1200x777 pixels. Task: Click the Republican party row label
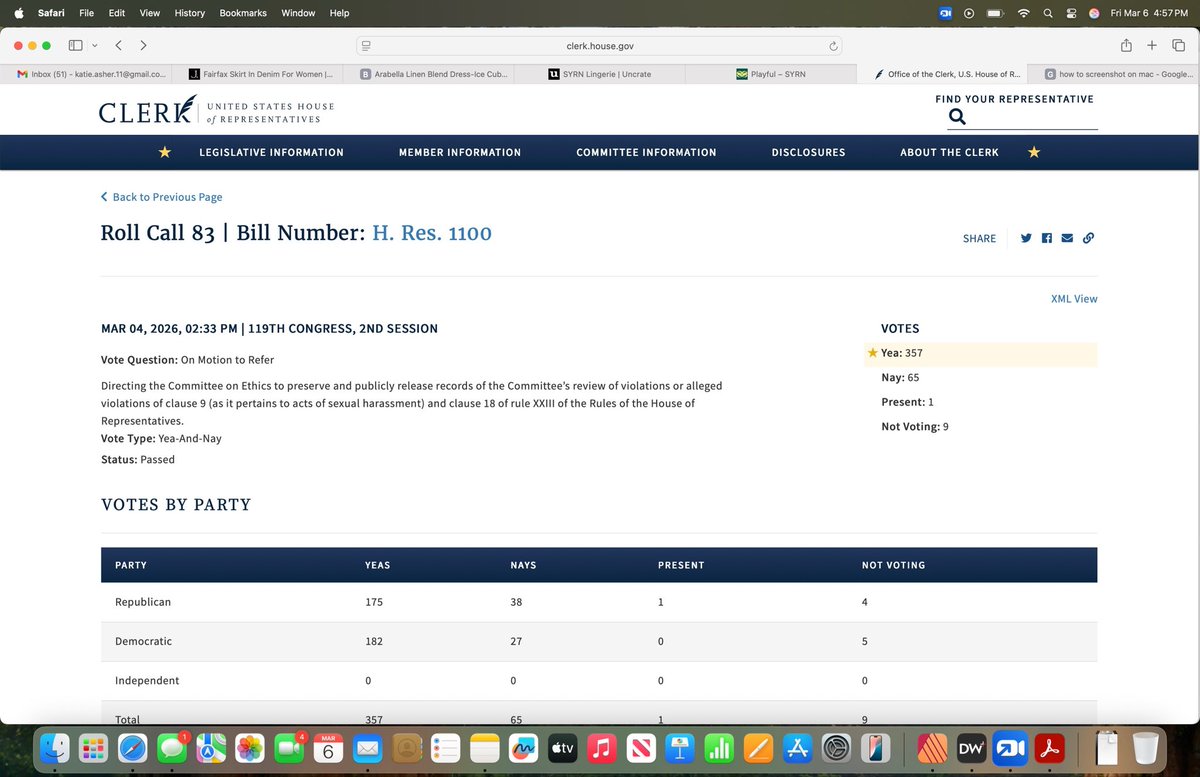click(143, 602)
